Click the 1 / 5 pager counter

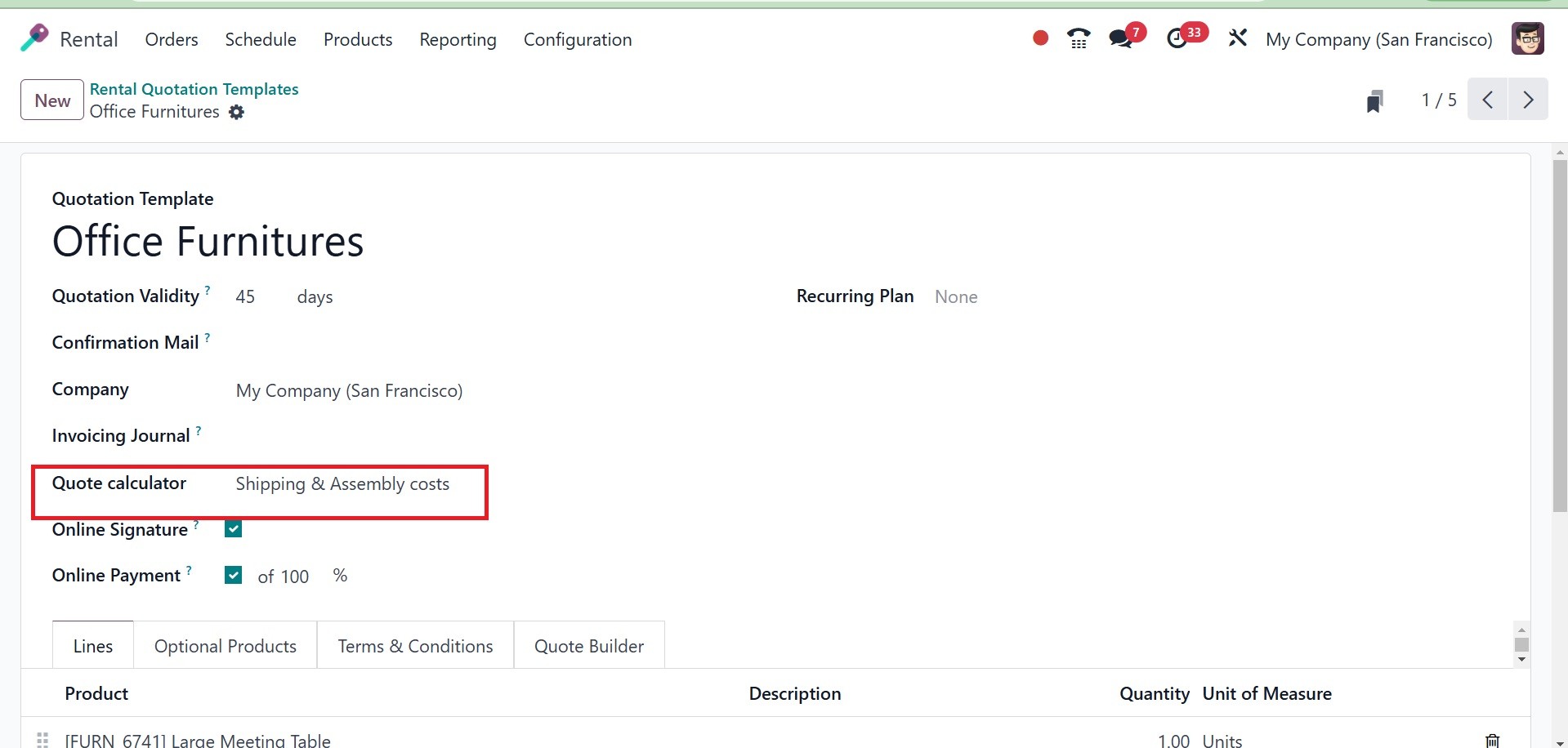(x=1439, y=100)
